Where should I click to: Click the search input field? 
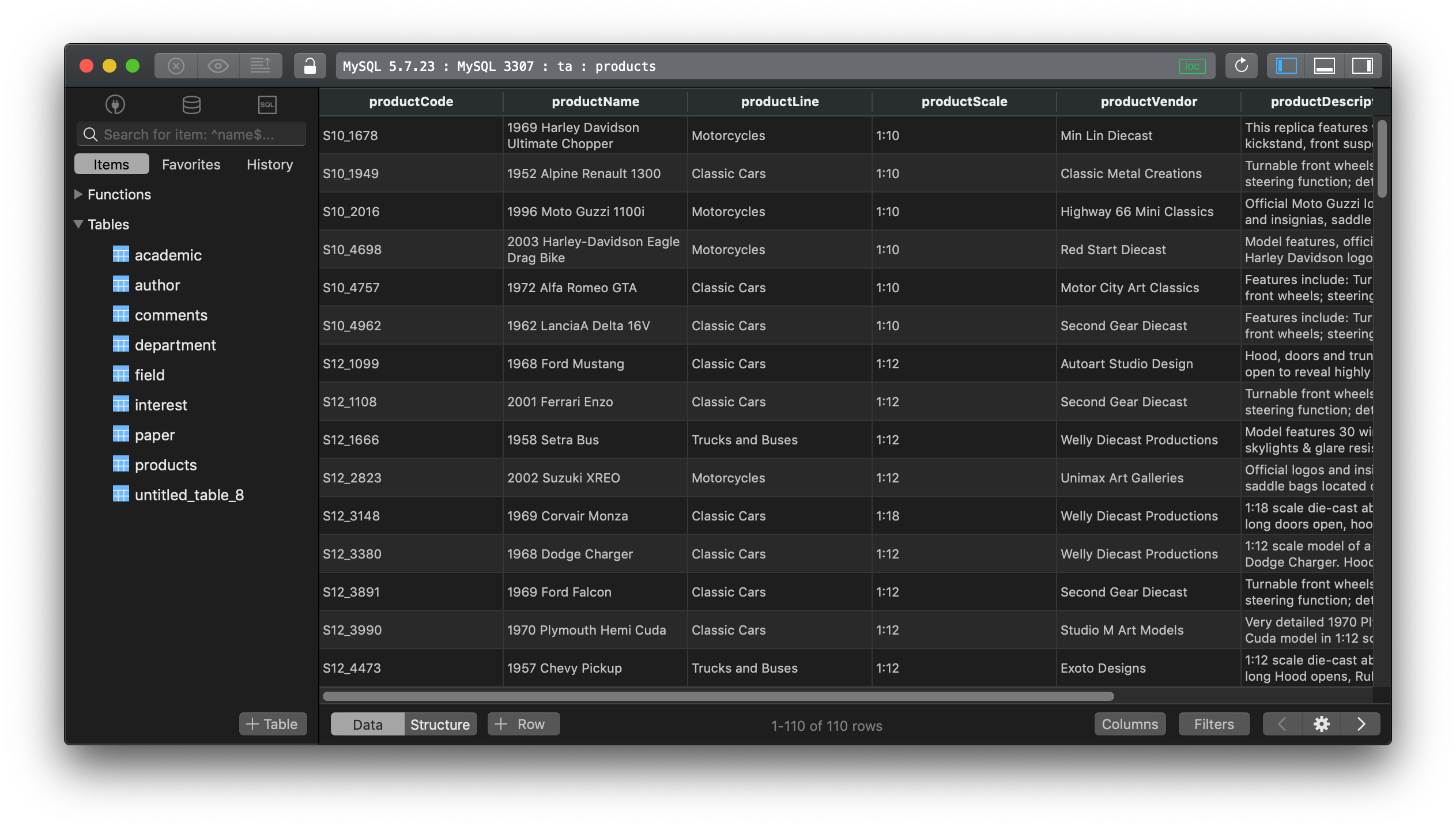(189, 133)
